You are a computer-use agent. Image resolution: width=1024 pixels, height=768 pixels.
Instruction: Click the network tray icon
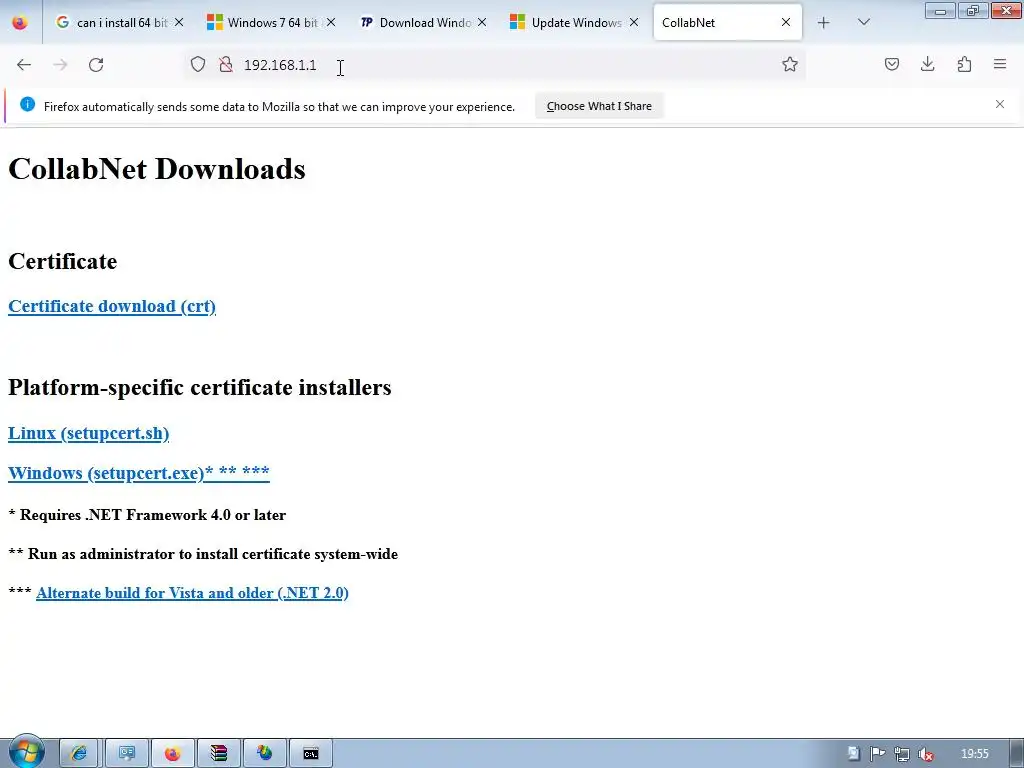[902, 754]
